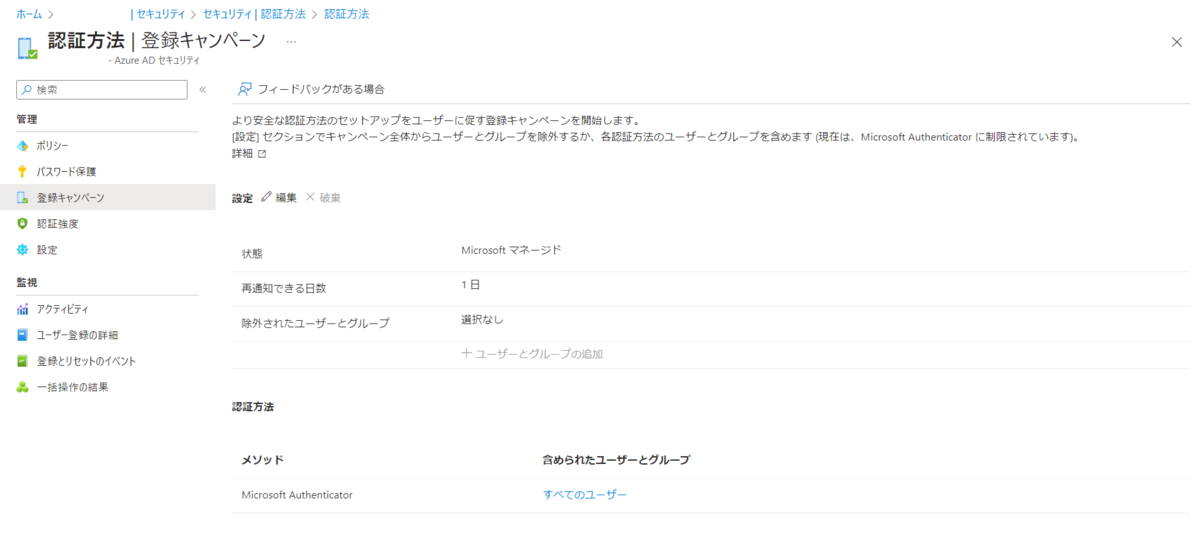Focus the 検索 search field

[x=102, y=90]
